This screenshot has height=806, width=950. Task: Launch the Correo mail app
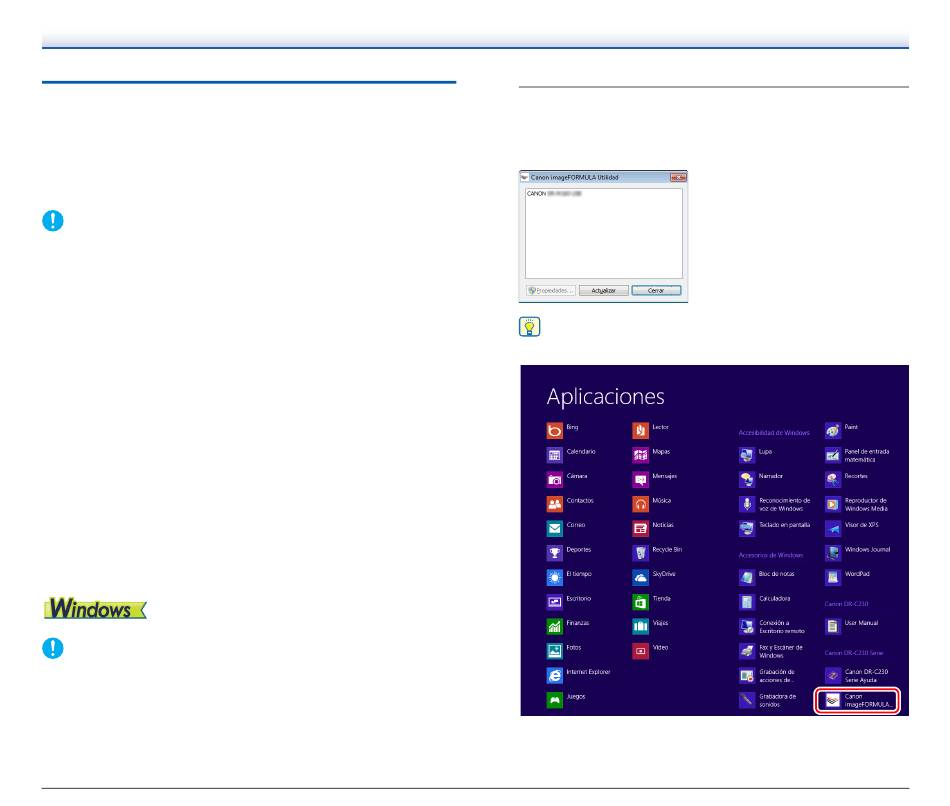point(566,528)
